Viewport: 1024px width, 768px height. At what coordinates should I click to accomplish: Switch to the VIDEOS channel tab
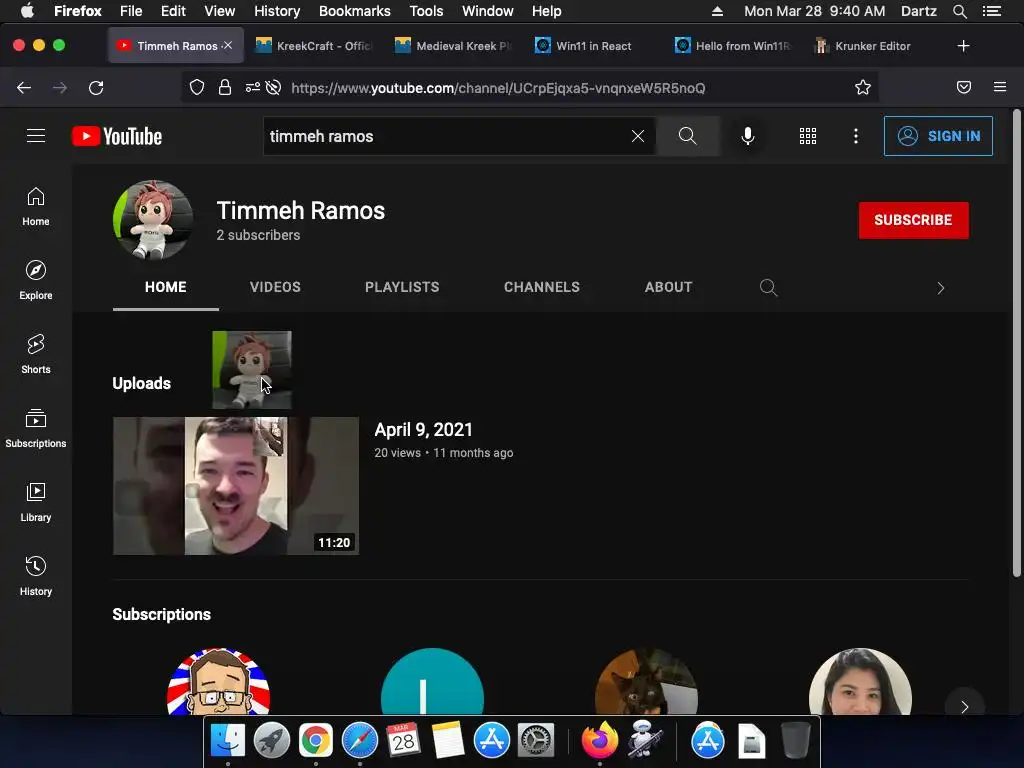pyautogui.click(x=275, y=287)
